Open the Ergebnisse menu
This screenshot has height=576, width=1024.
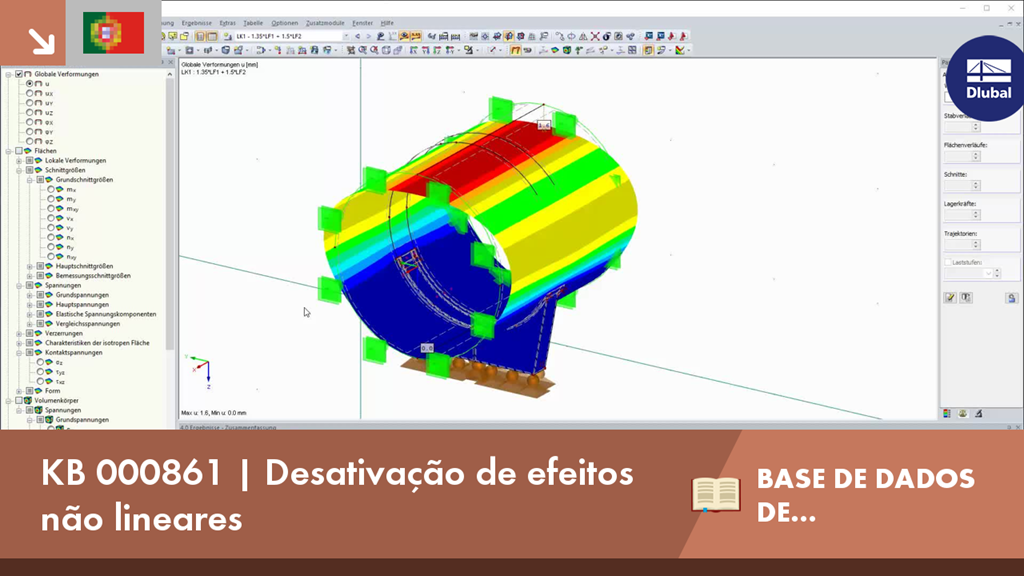197,23
